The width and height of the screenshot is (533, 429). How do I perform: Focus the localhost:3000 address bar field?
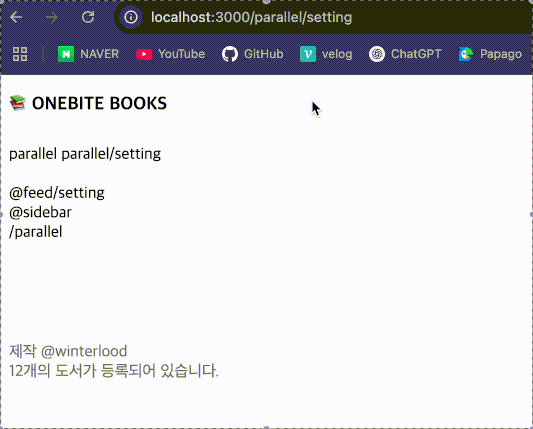click(252, 17)
